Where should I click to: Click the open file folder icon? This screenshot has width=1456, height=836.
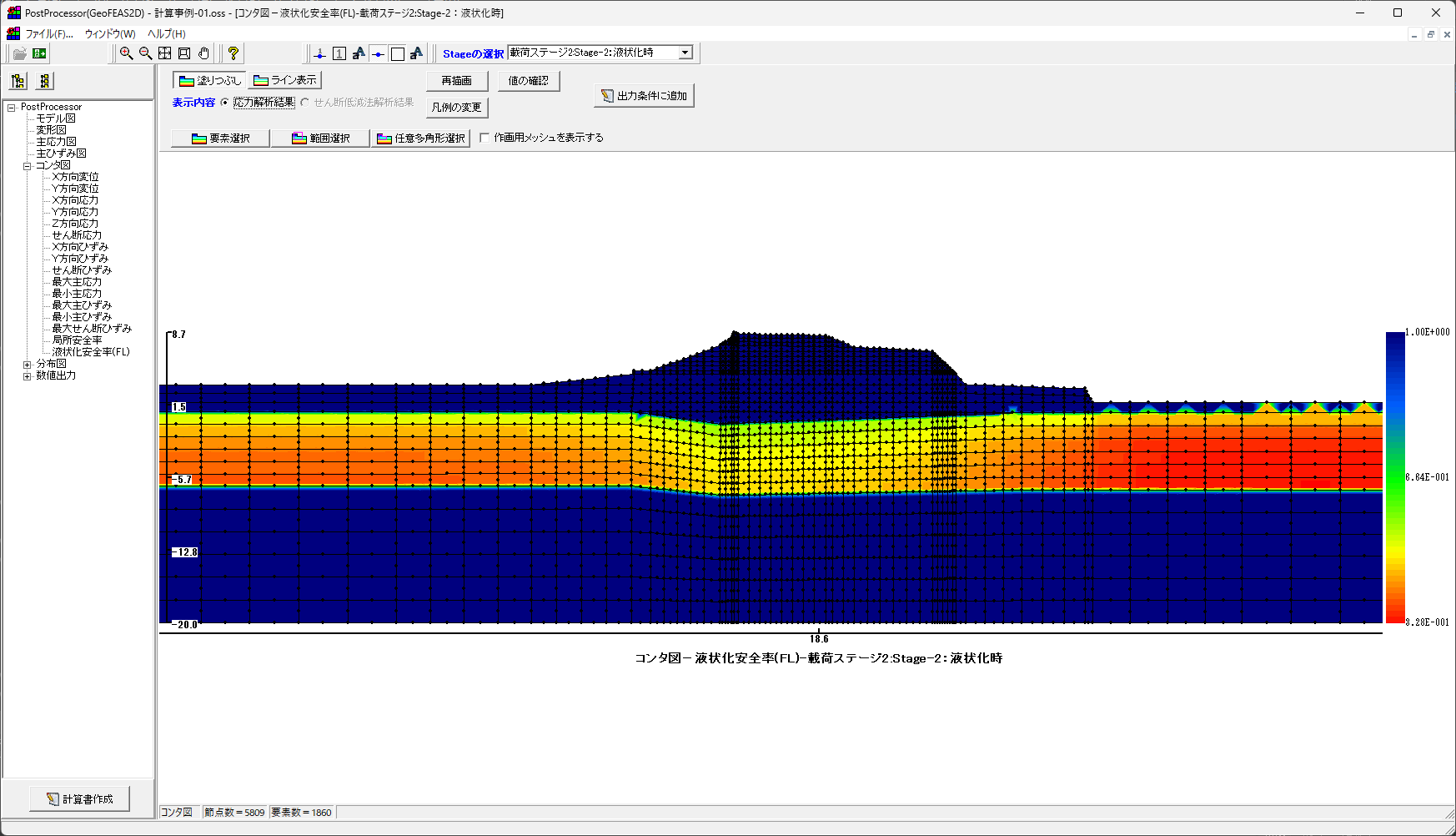19,53
